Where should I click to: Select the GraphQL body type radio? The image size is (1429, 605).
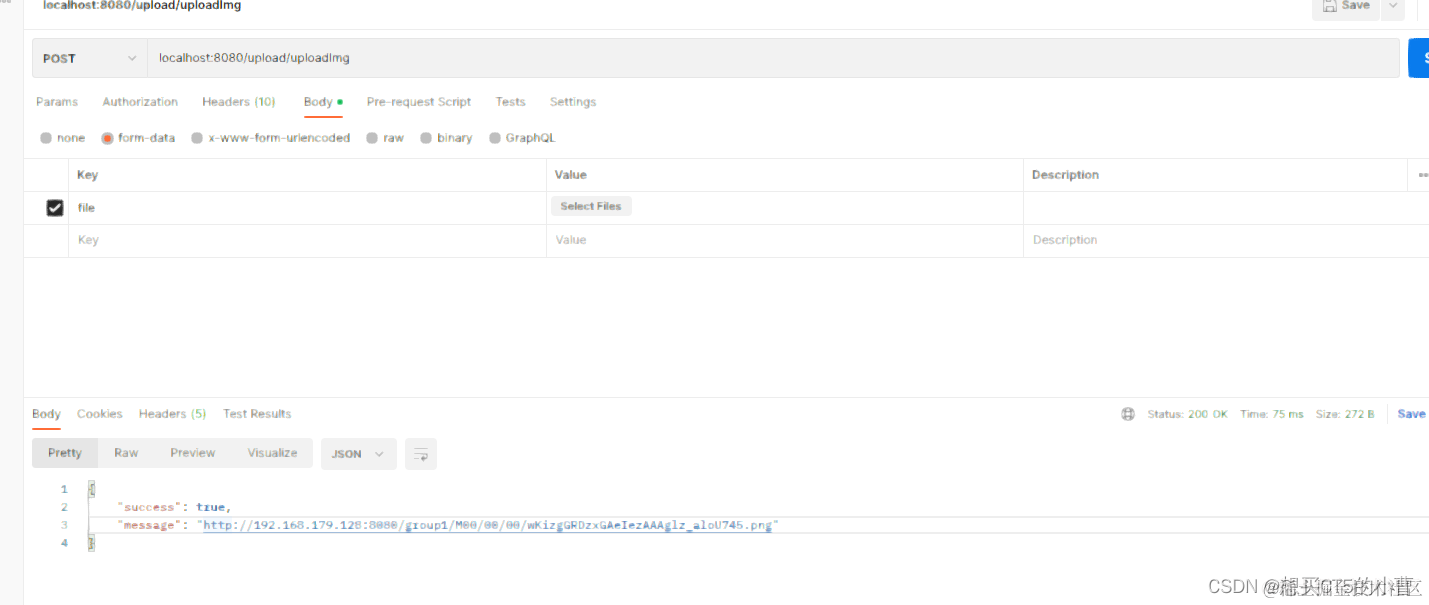coord(495,138)
